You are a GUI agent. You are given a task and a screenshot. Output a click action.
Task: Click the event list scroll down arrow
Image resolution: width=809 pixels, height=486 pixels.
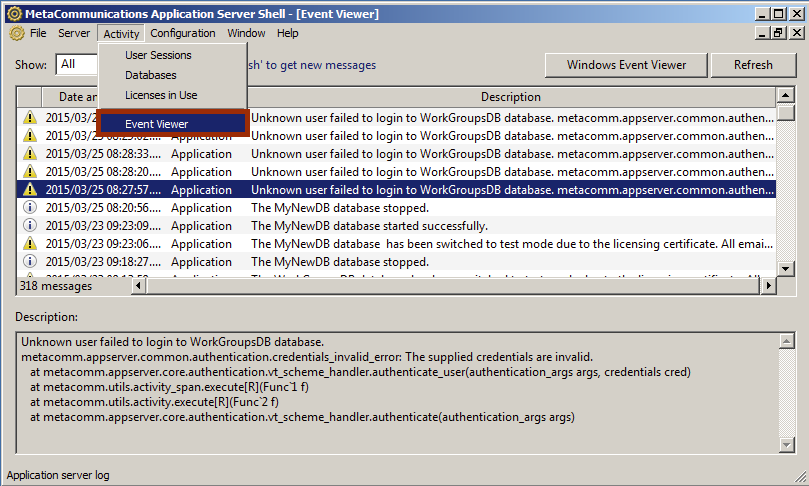(x=785, y=268)
